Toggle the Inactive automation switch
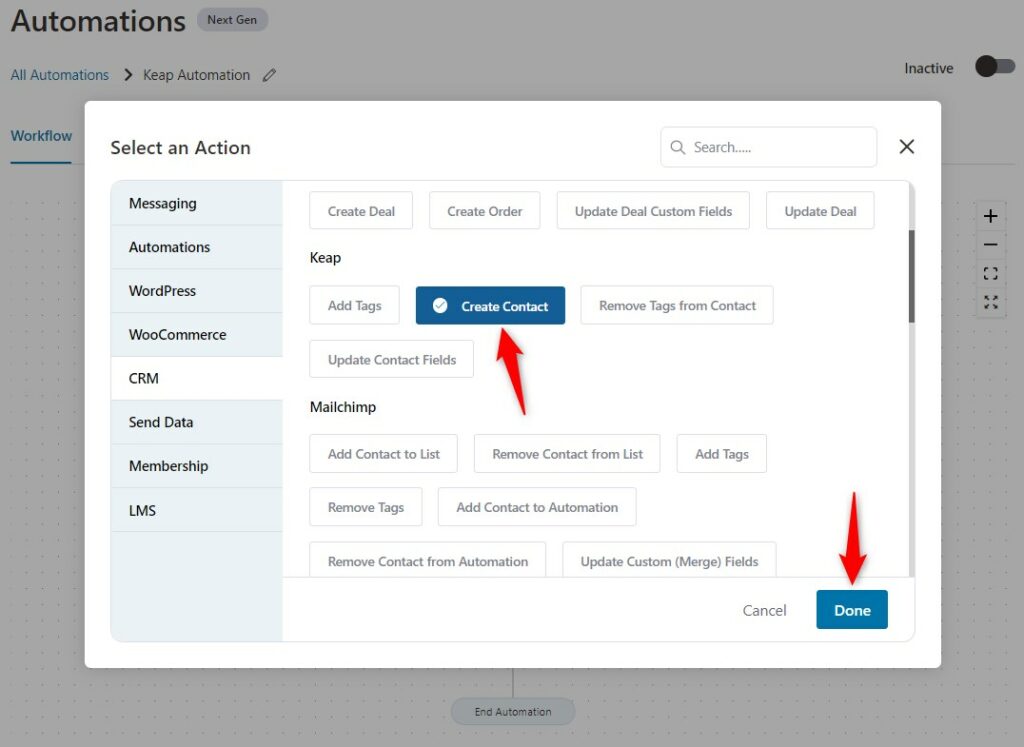Viewport: 1024px width, 747px height. pos(995,67)
